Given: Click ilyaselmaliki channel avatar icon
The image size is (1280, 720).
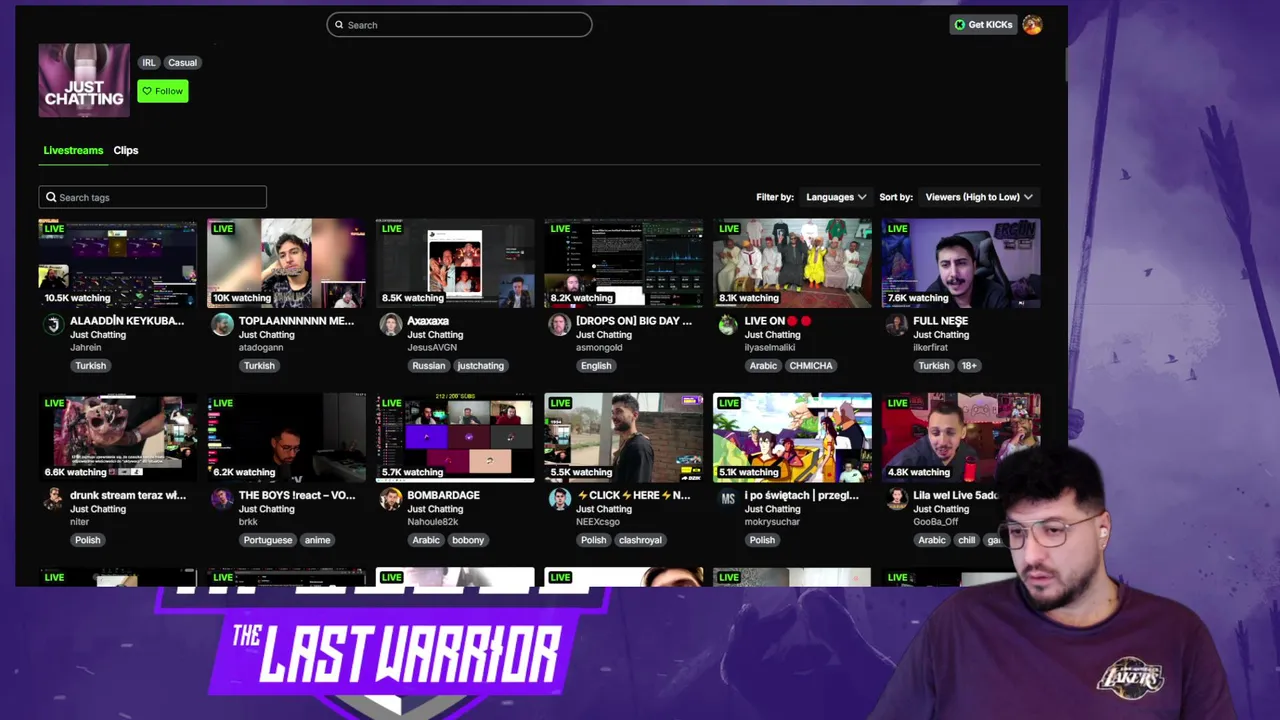Looking at the screenshot, I should click(728, 324).
